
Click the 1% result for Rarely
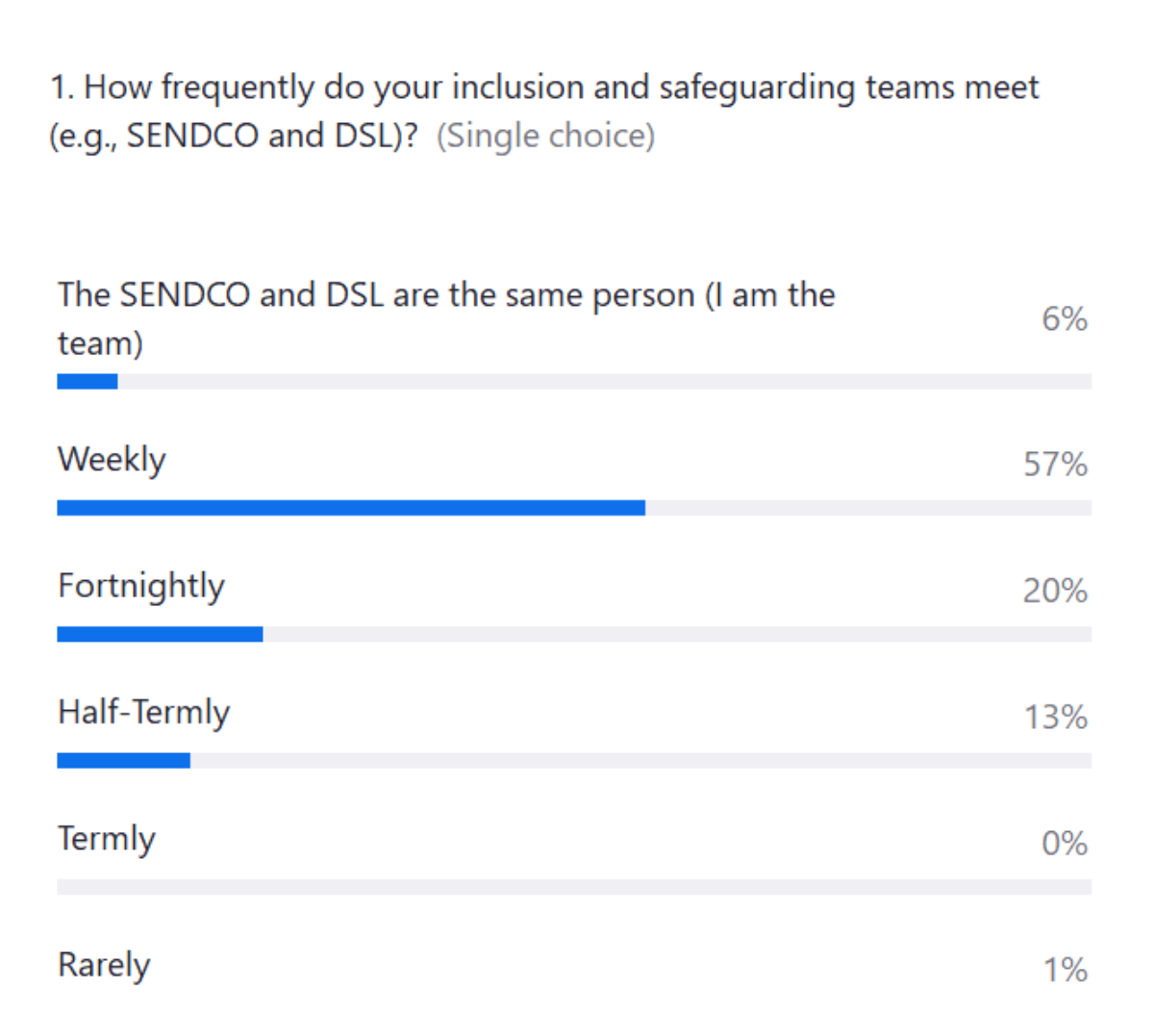pyautogui.click(x=1066, y=970)
